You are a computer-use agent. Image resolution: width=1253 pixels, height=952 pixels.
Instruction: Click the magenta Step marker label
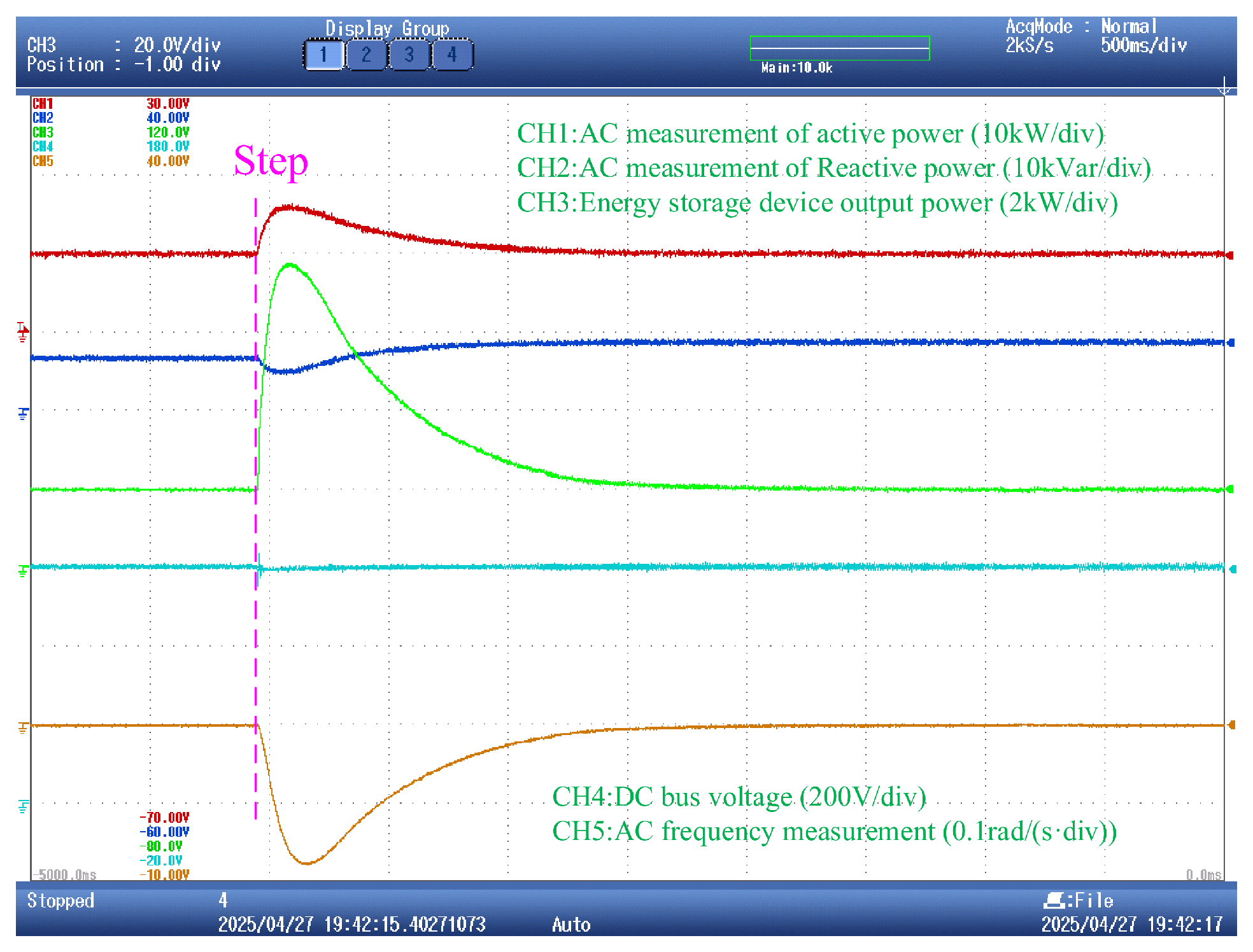coord(271,161)
